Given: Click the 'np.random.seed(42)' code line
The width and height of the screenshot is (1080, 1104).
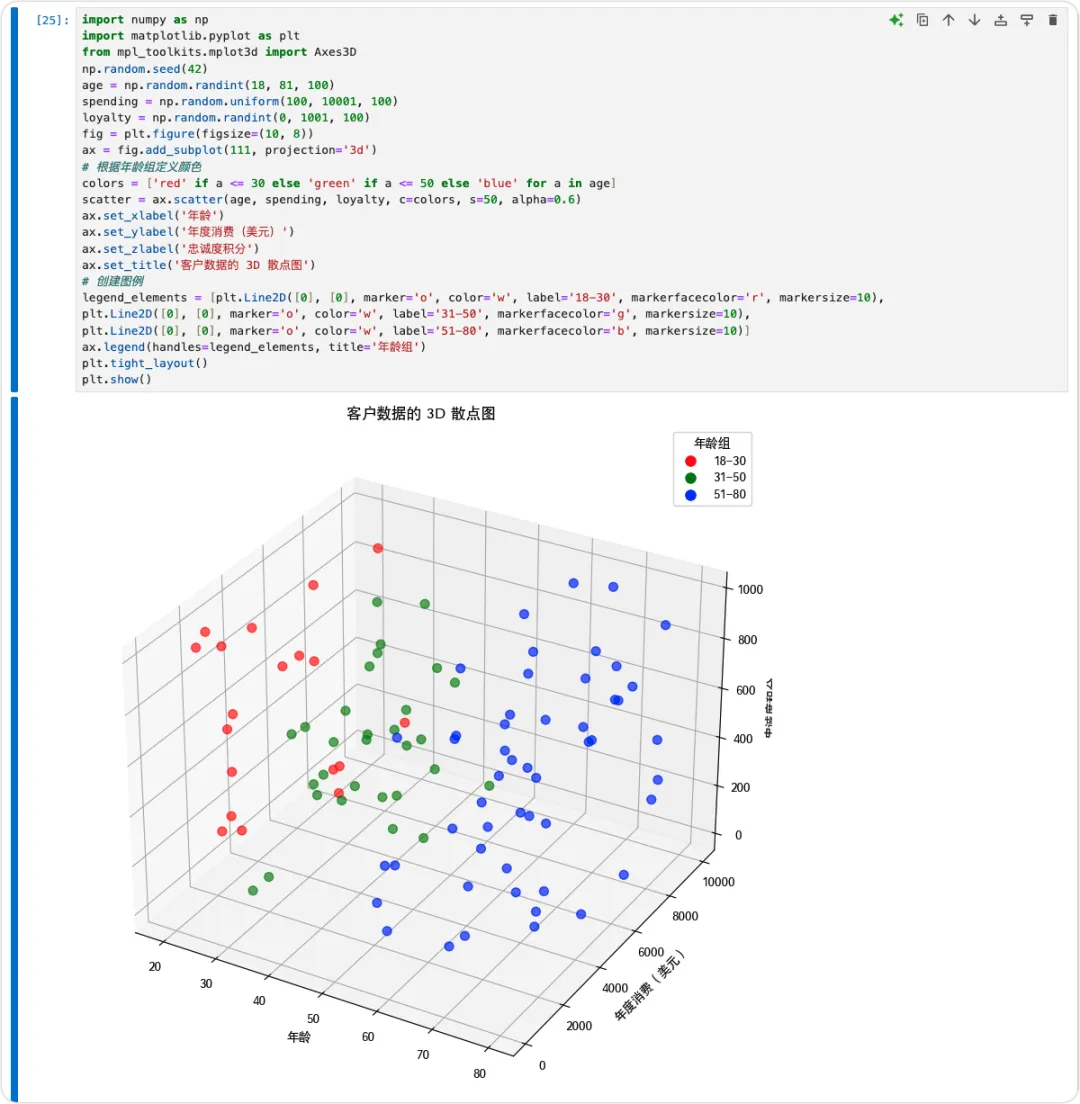Looking at the screenshot, I should (144, 69).
